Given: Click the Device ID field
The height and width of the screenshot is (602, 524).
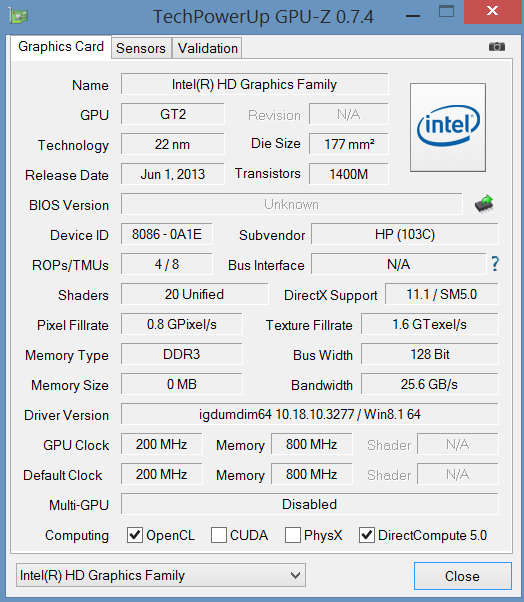Looking at the screenshot, I should [x=167, y=234].
